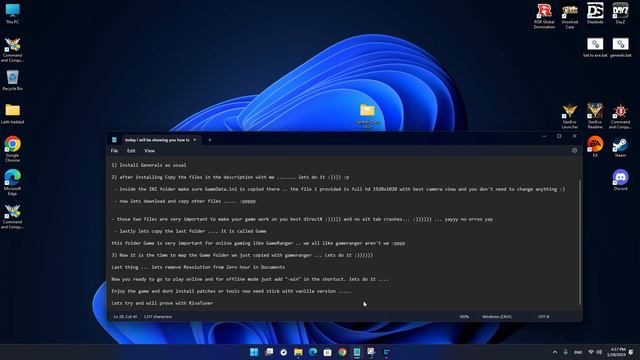
Task: Click the line starting 'Last thing ... lets remove Resolution'
Action: (x=198, y=267)
